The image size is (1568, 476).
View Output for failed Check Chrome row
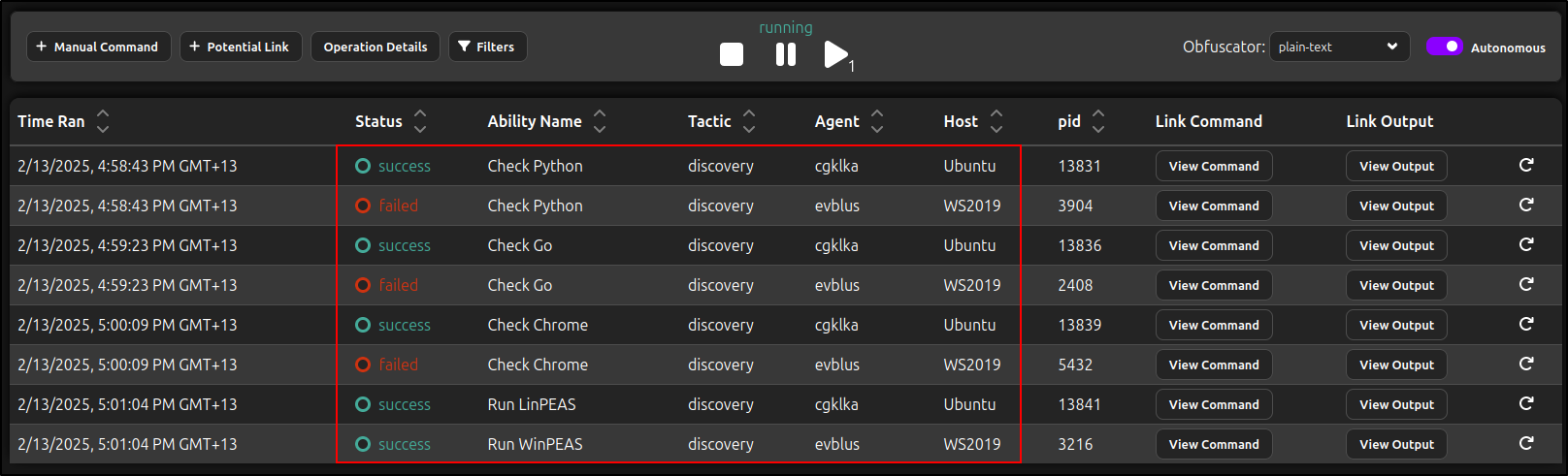click(1395, 365)
